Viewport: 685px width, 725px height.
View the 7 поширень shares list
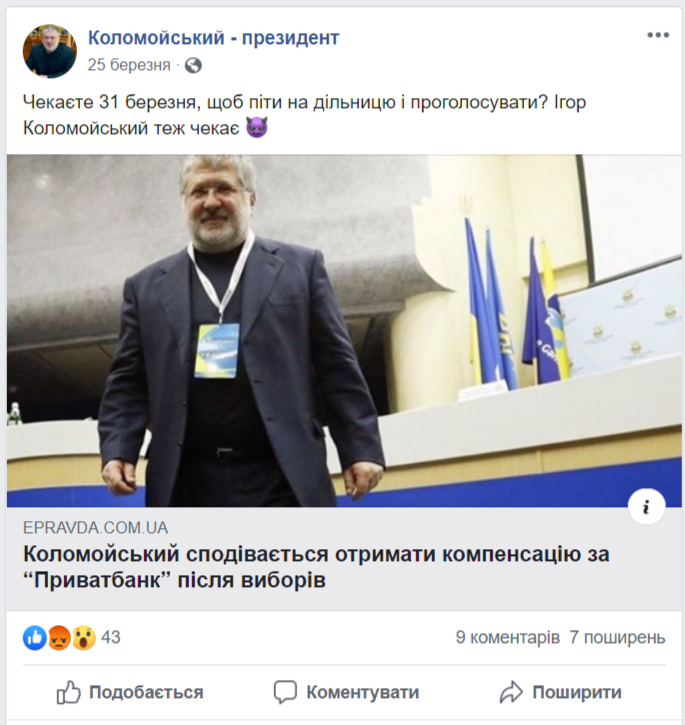pyautogui.click(x=617, y=638)
